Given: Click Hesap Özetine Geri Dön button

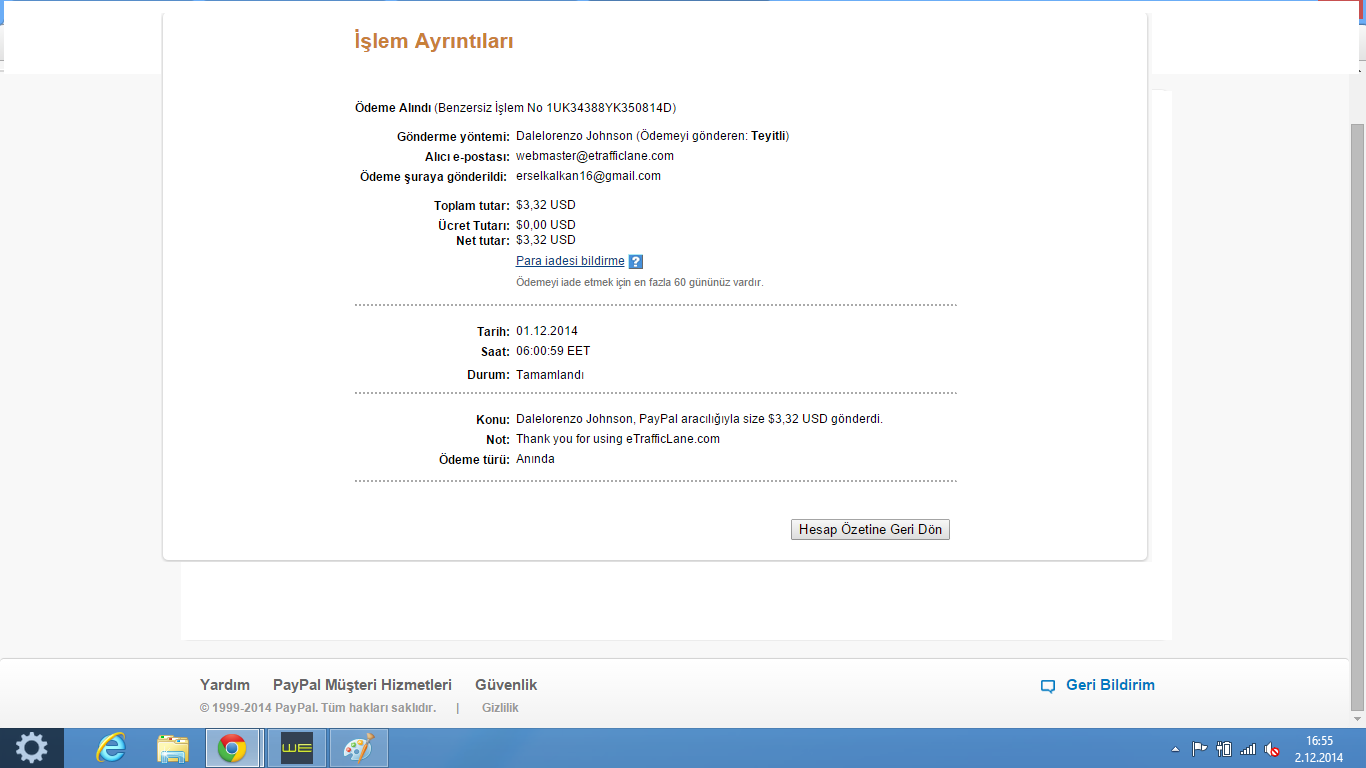Looking at the screenshot, I should (x=870, y=530).
